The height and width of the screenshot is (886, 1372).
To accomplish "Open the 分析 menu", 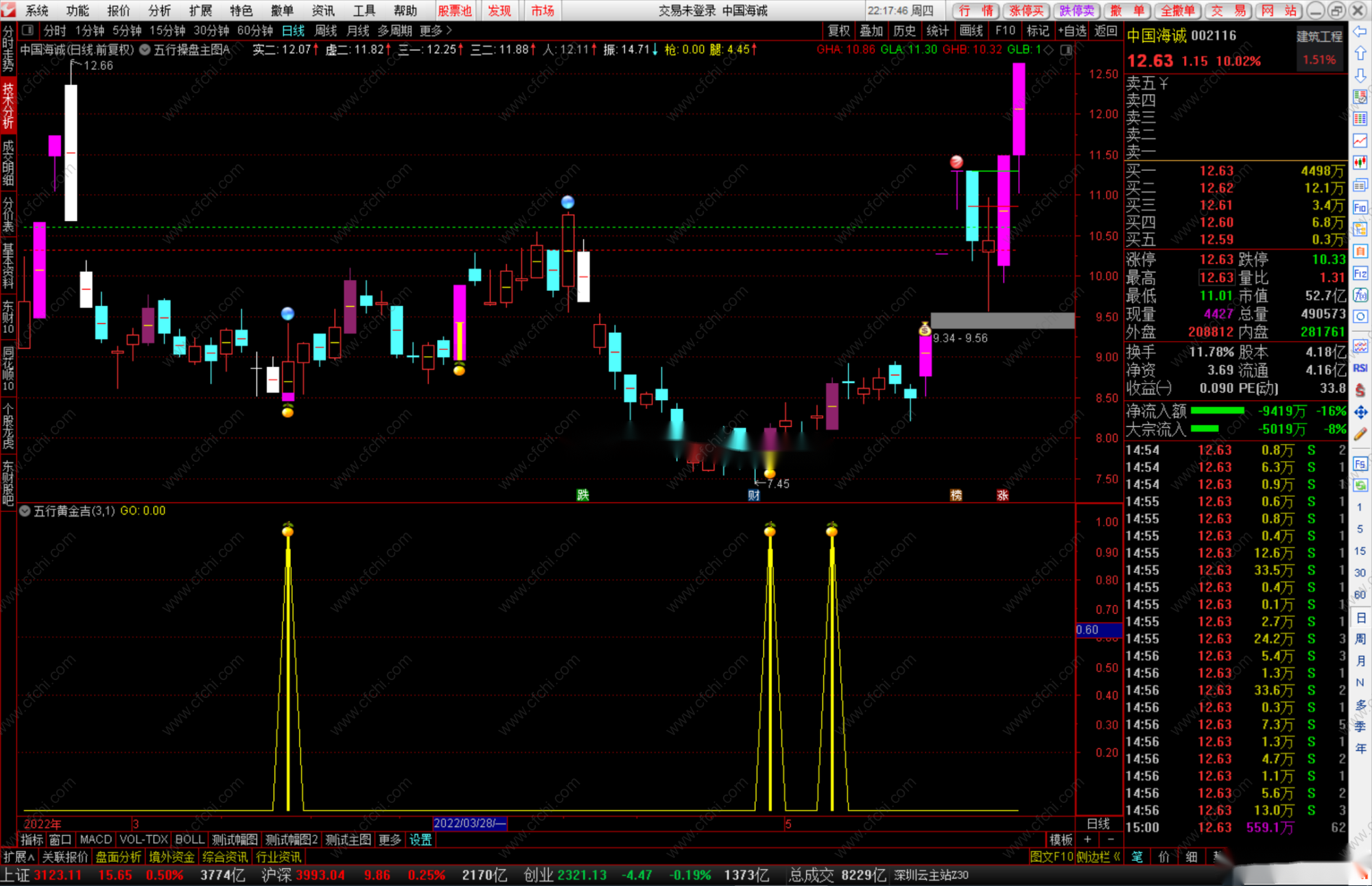I will coord(159,10).
